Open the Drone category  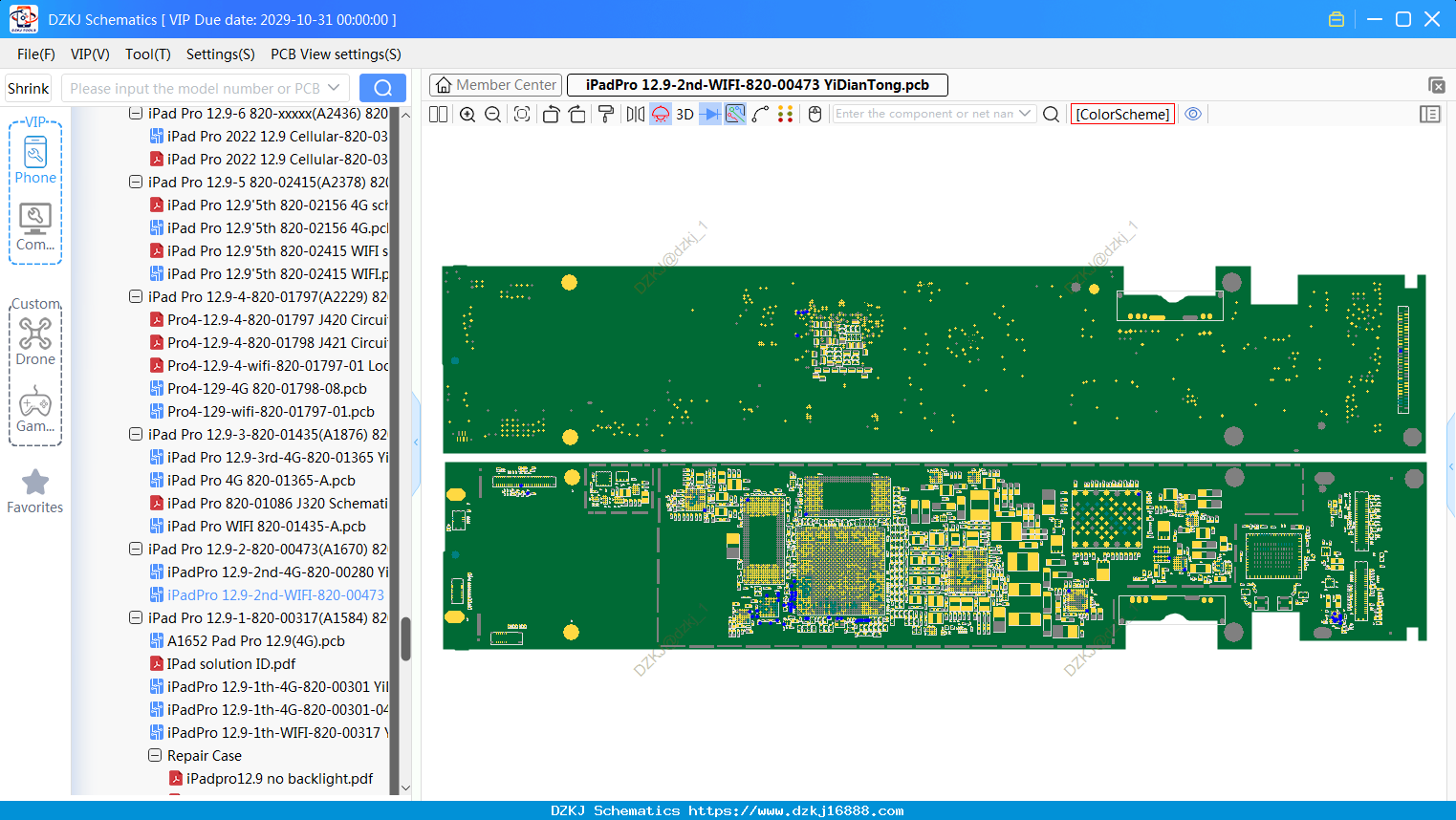pos(35,341)
